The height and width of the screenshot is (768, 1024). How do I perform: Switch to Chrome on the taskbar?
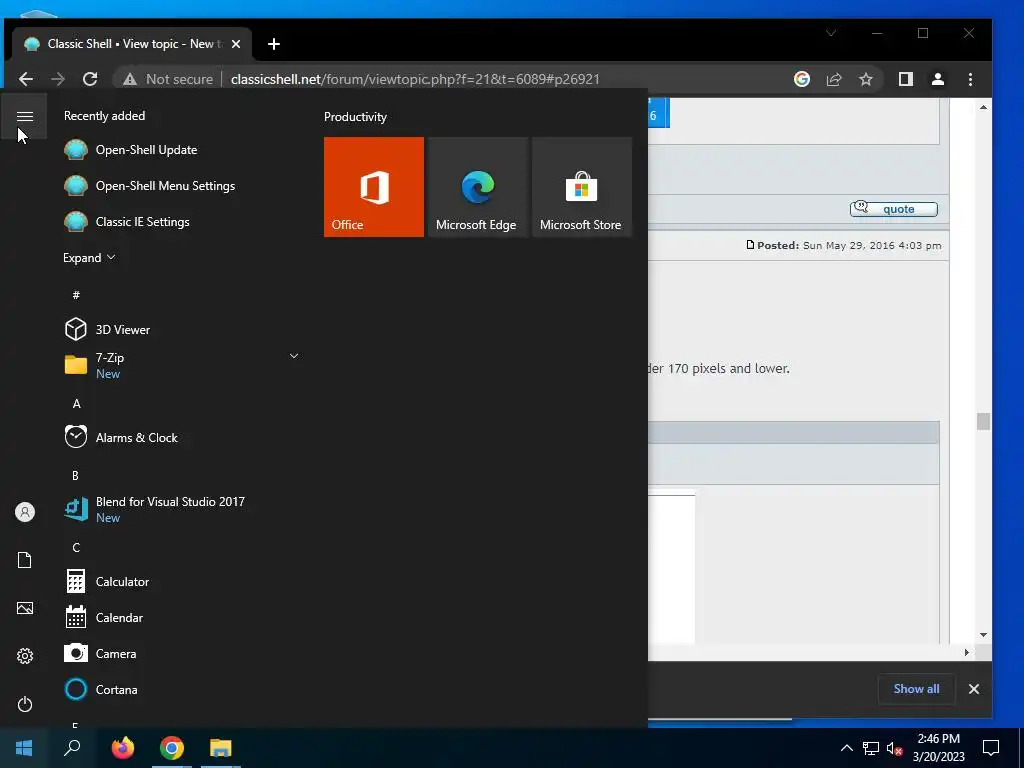point(172,748)
